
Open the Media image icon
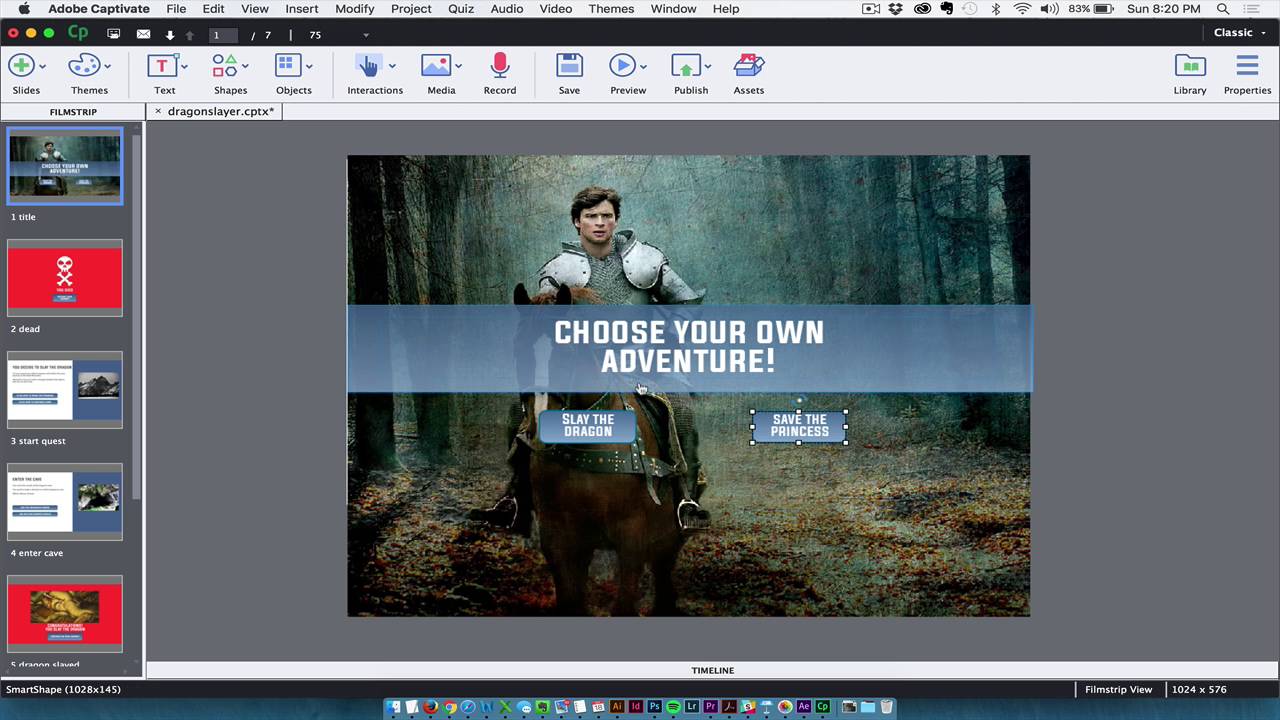[x=435, y=66]
